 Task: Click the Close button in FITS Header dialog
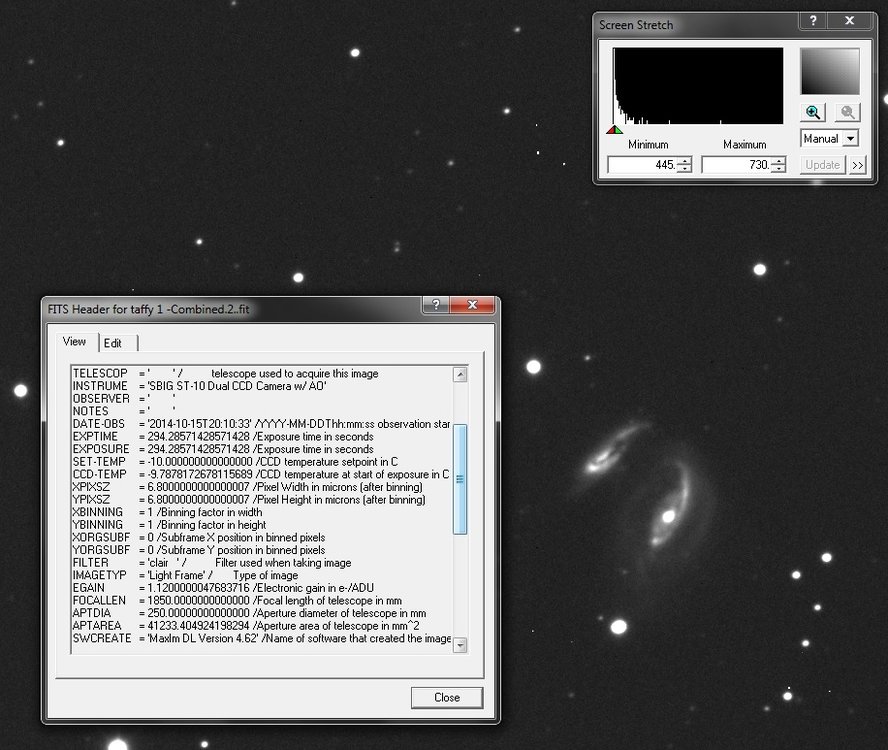(447, 698)
